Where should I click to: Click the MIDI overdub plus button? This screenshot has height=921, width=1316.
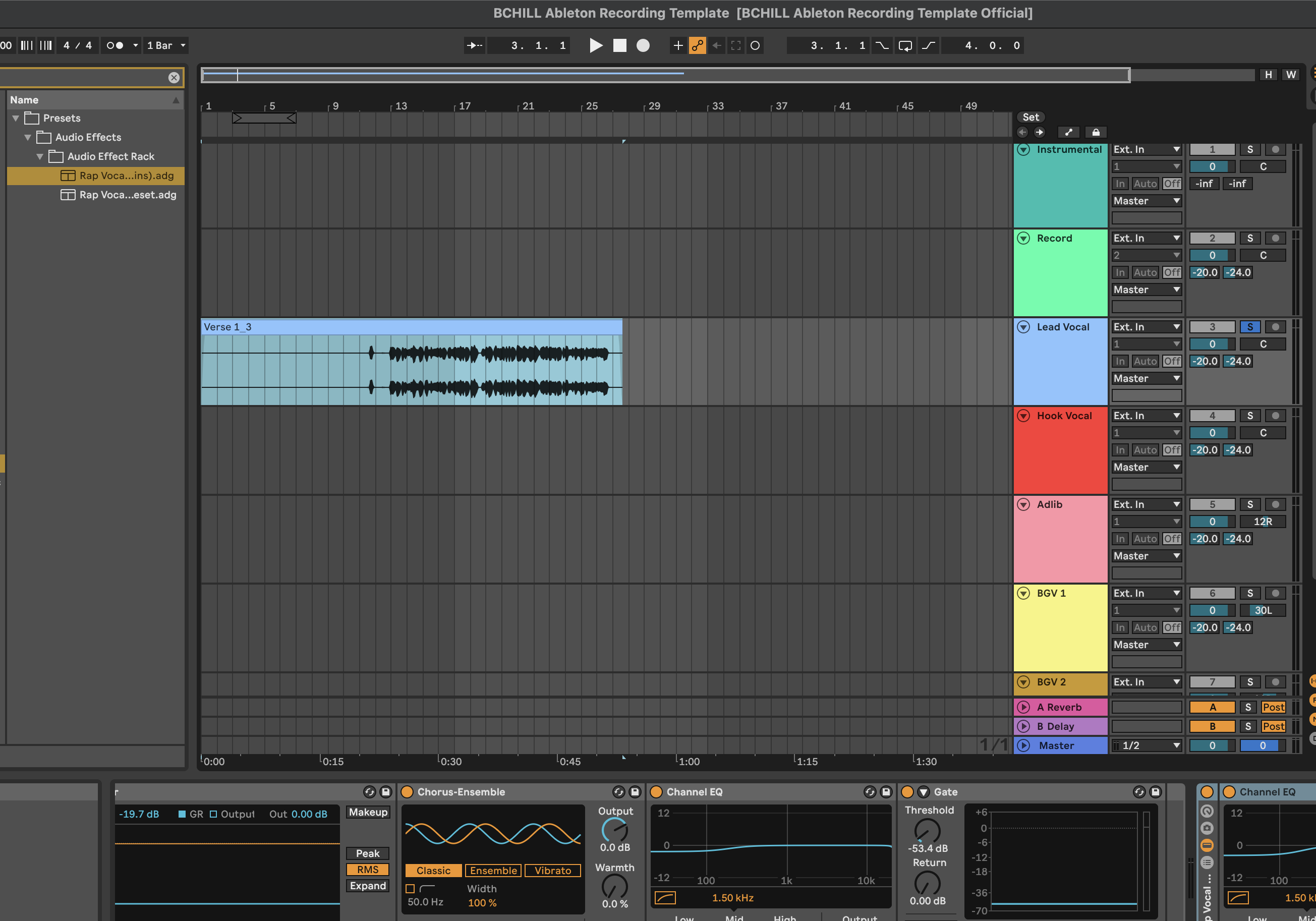pos(678,45)
